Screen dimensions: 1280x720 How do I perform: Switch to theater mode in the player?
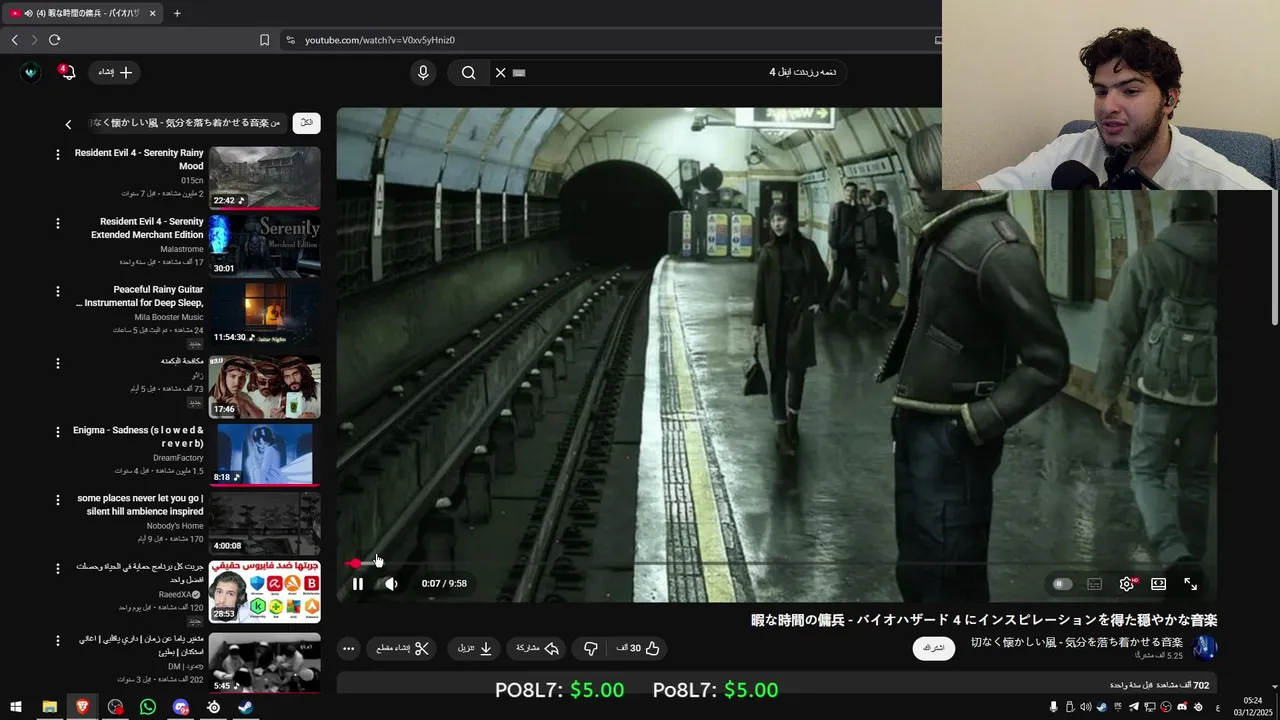pyautogui.click(x=1159, y=584)
